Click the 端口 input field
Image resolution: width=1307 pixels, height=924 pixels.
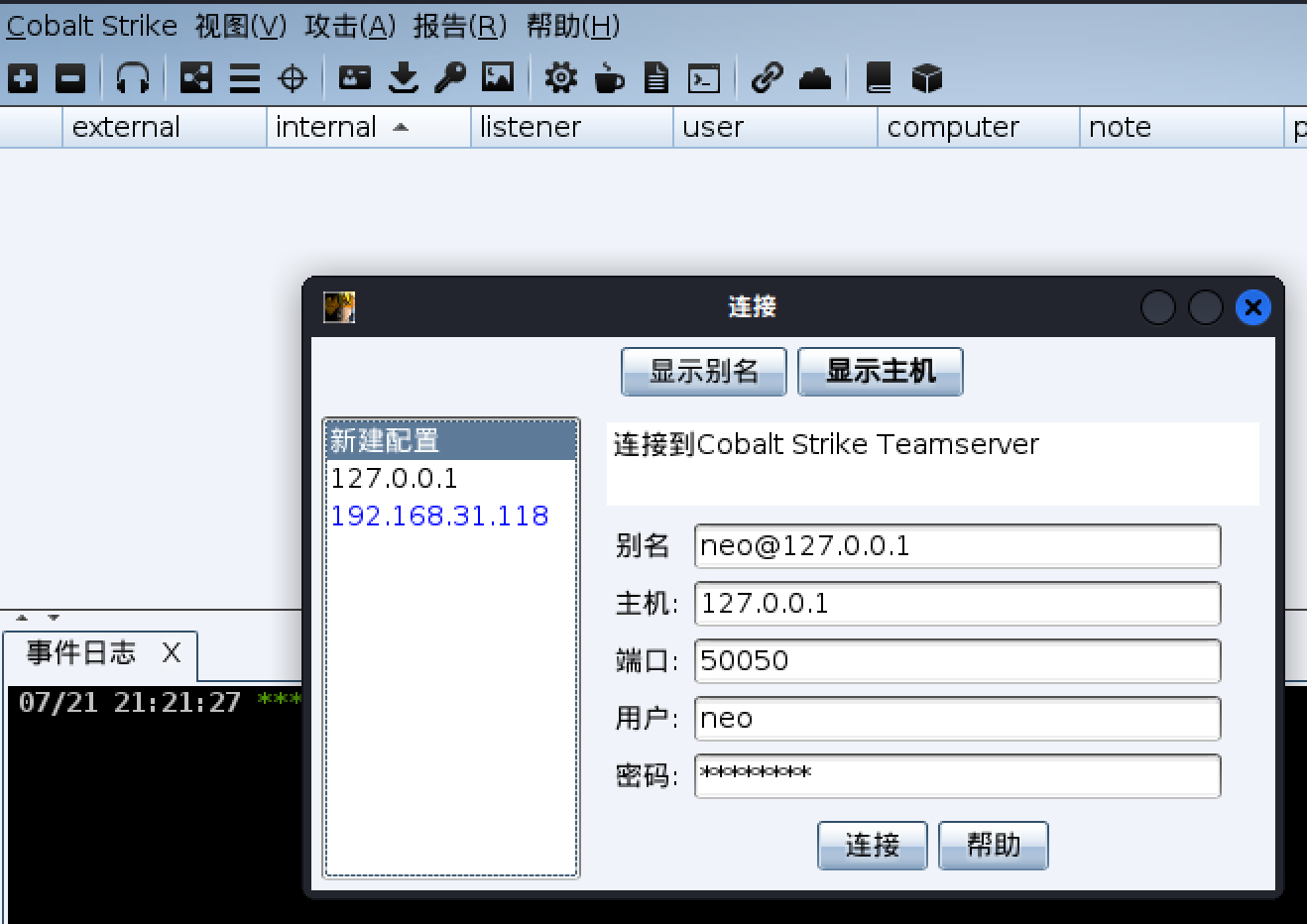[x=958, y=661]
